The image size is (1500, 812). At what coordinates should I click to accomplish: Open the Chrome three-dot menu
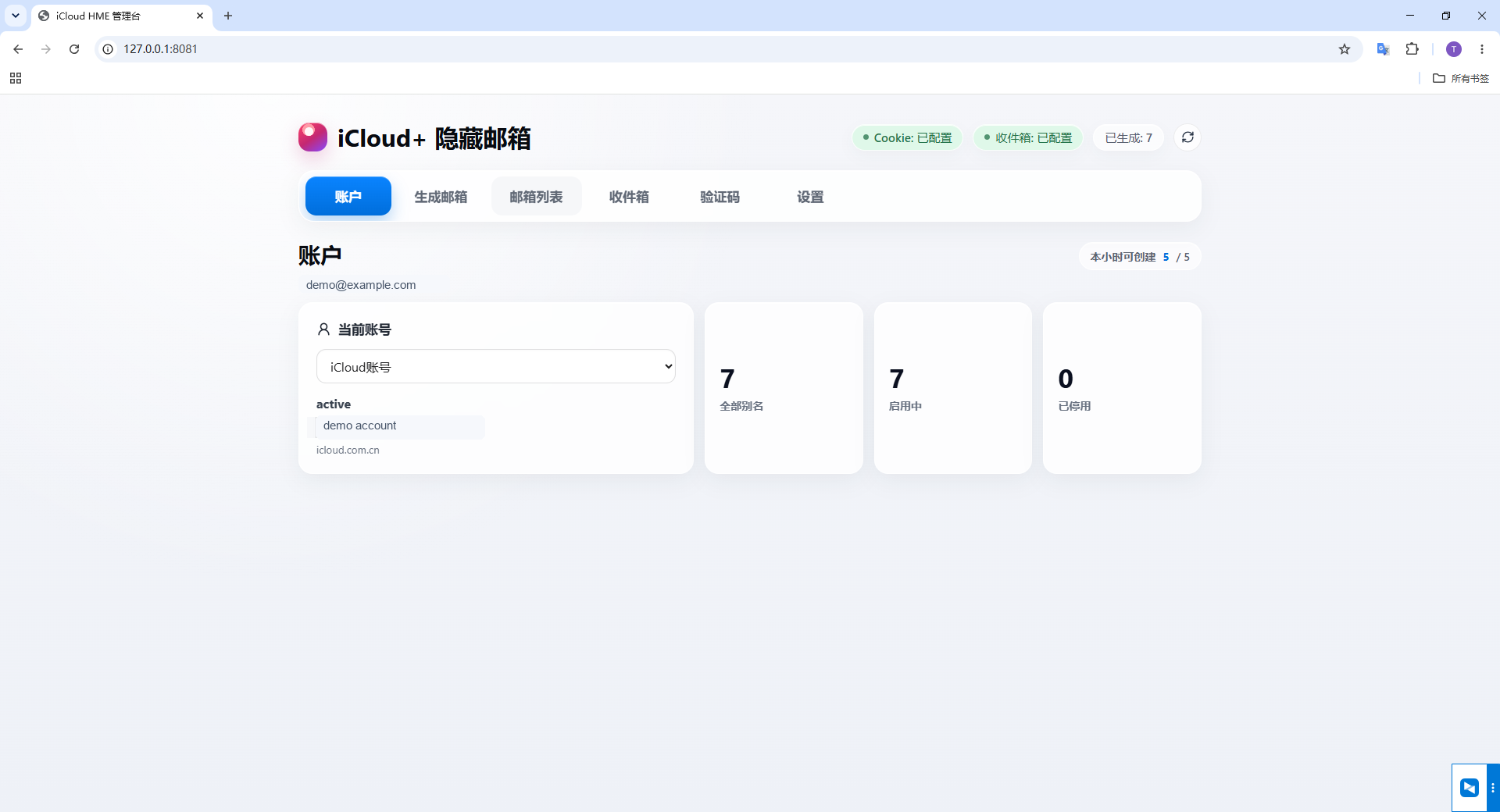1482,49
